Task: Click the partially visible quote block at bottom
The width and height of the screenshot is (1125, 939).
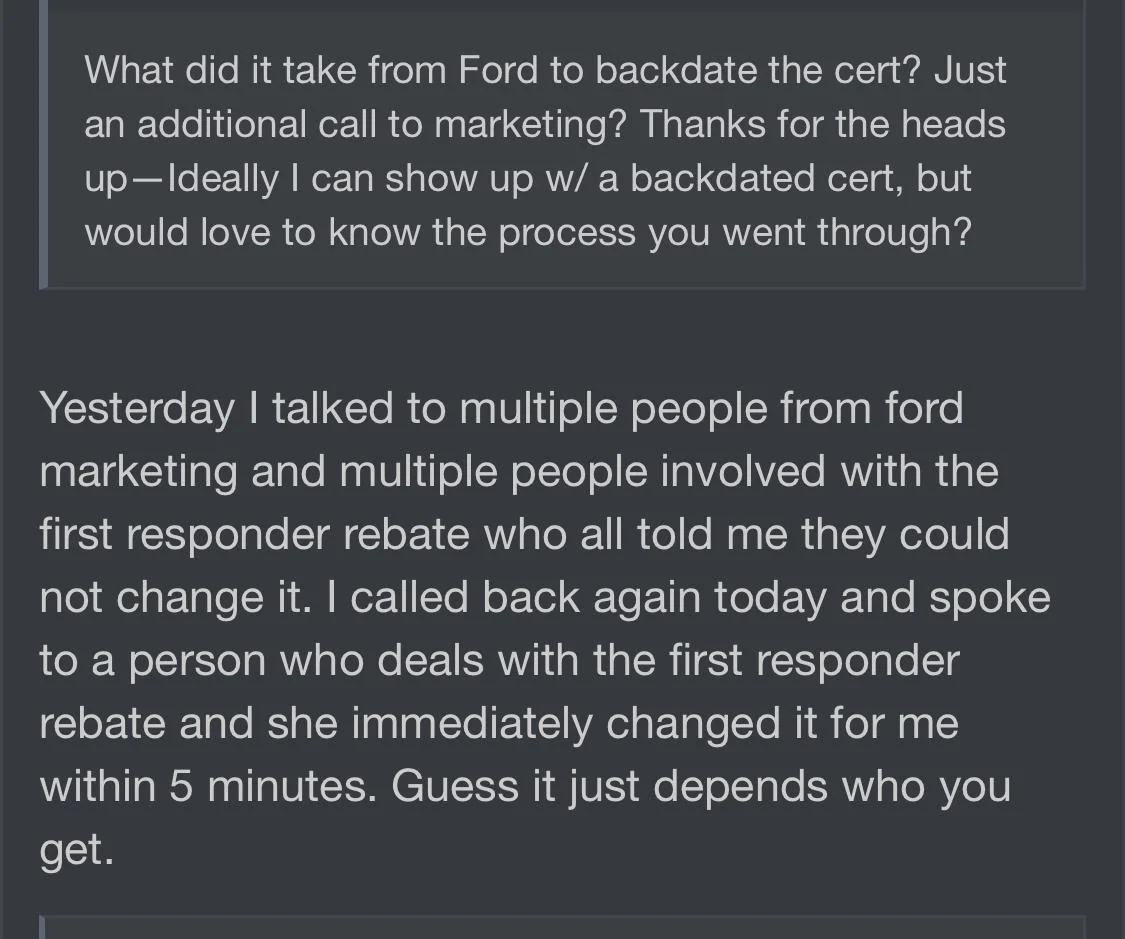Action: coord(562,926)
